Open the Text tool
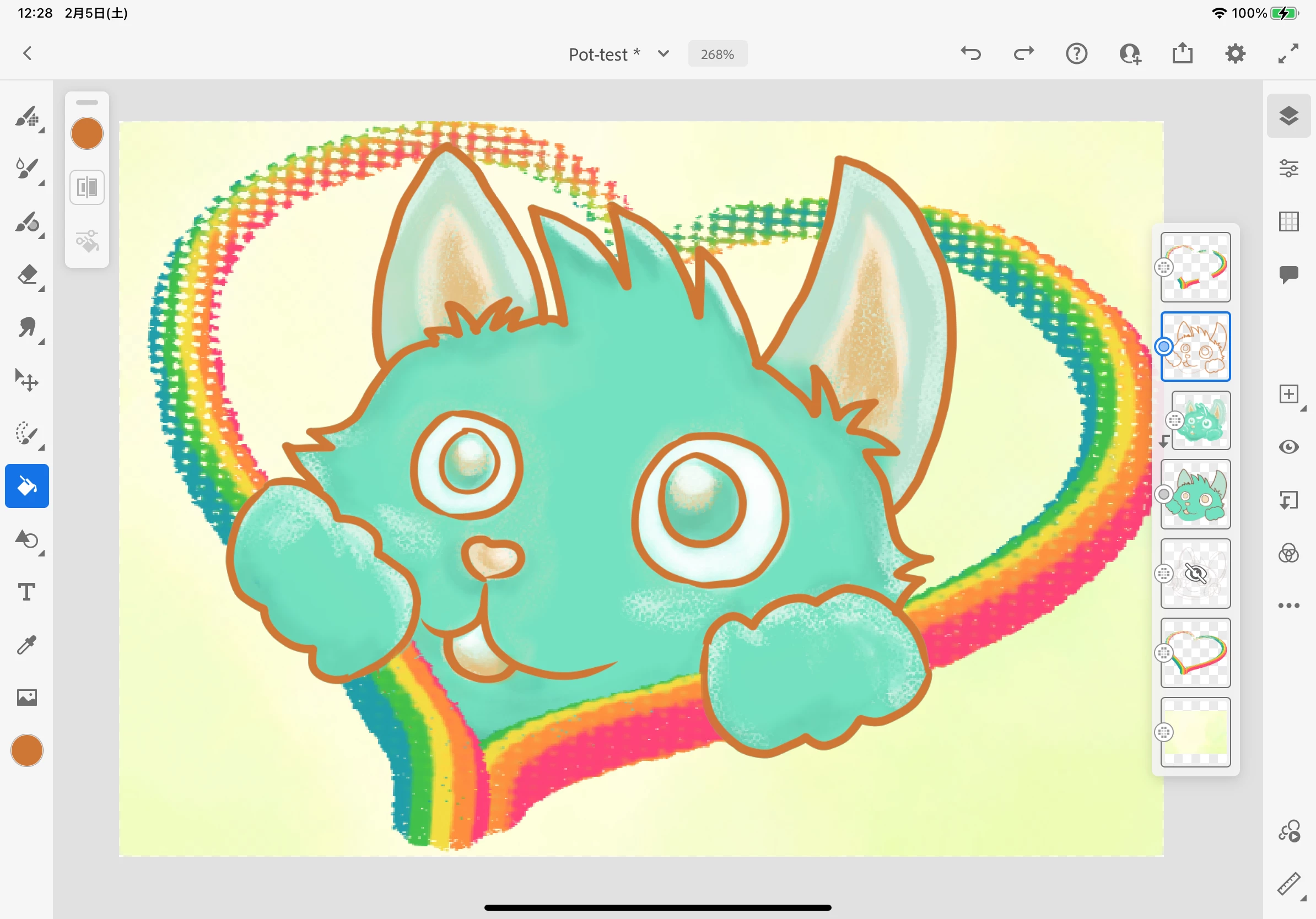This screenshot has height=919, width=1316. pos(26,592)
